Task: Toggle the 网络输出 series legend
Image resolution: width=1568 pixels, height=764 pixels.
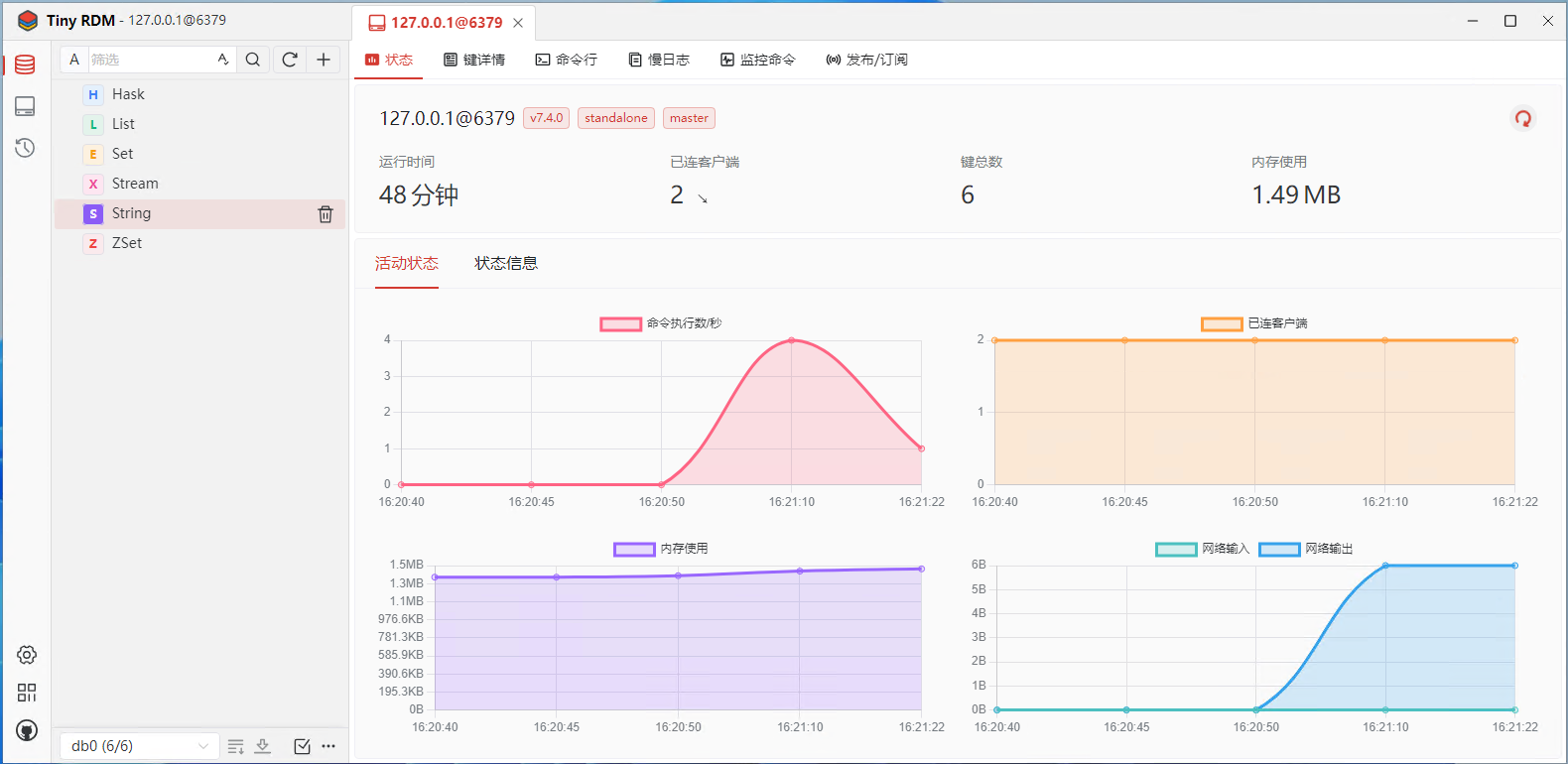Action: 1279,549
